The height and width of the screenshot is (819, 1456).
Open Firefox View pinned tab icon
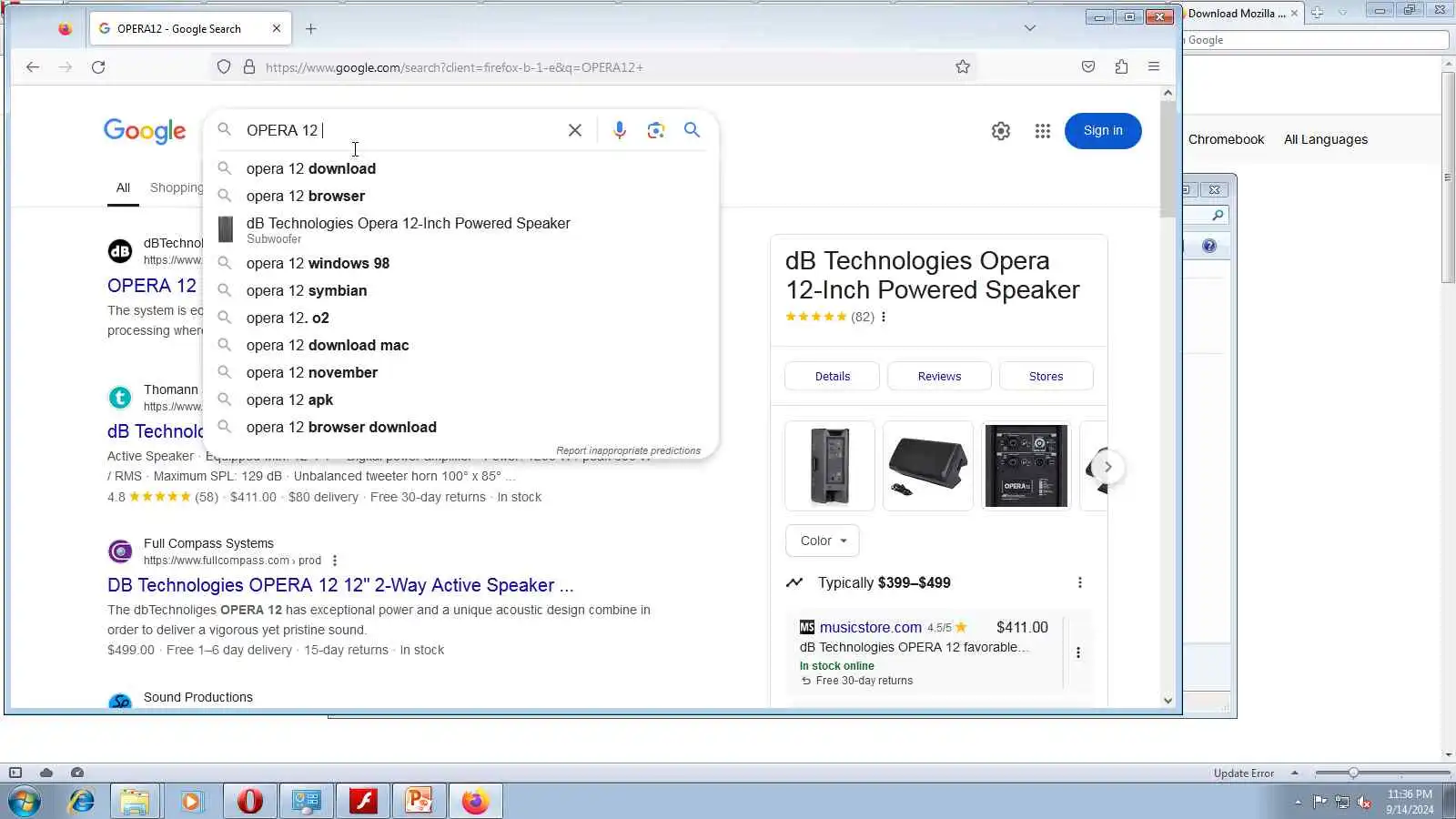click(x=65, y=28)
